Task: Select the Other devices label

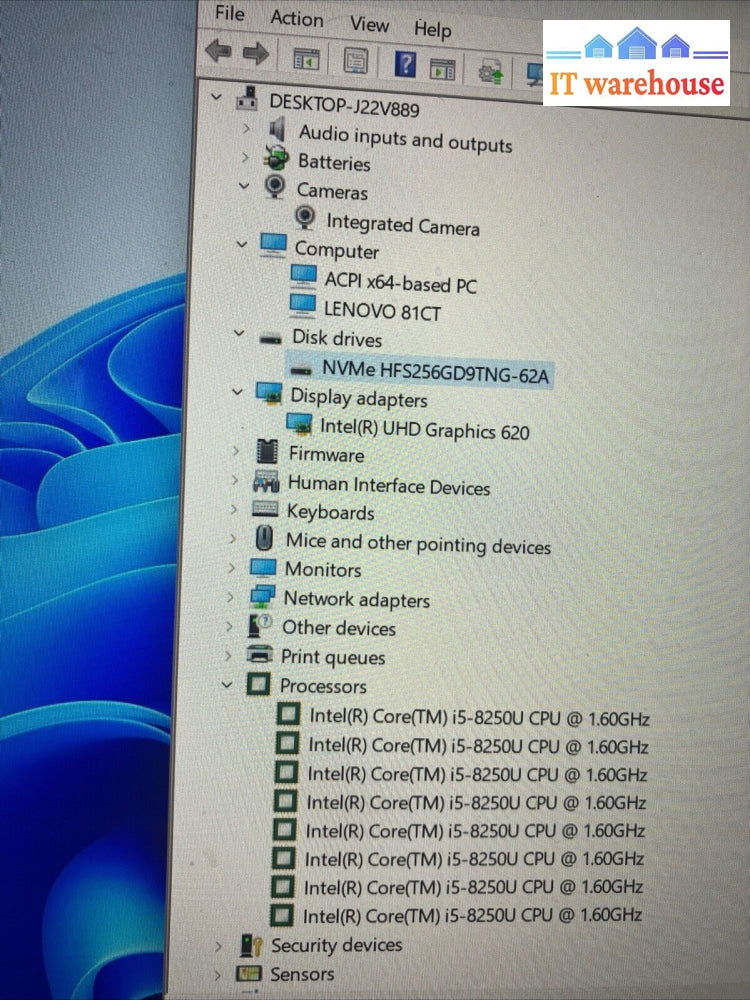Action: pyautogui.click(x=339, y=628)
